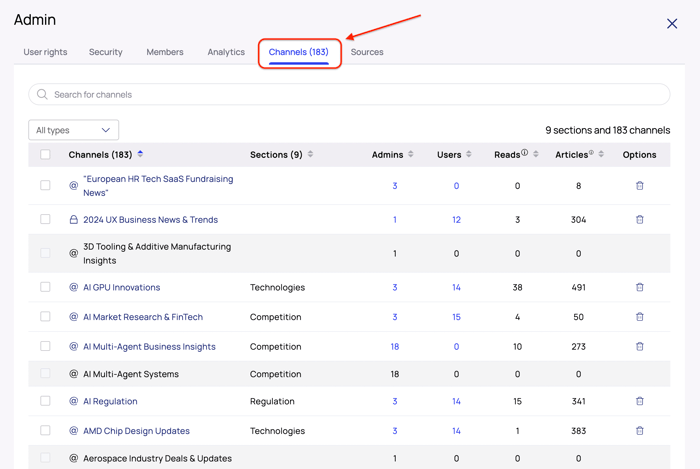Image resolution: width=700 pixels, height=469 pixels.
Task: Delete the AI GPU Innovations channel
Action: 640,287
